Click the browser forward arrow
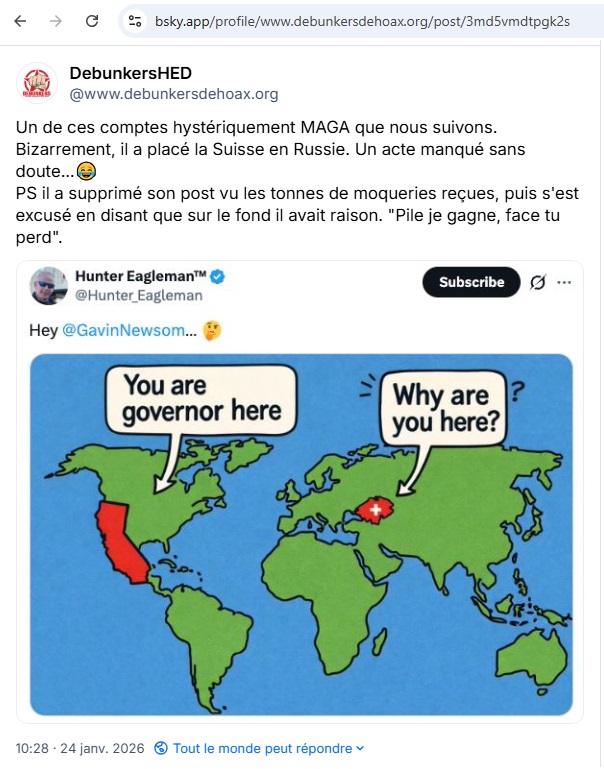This screenshot has height=769, width=604. point(56,20)
